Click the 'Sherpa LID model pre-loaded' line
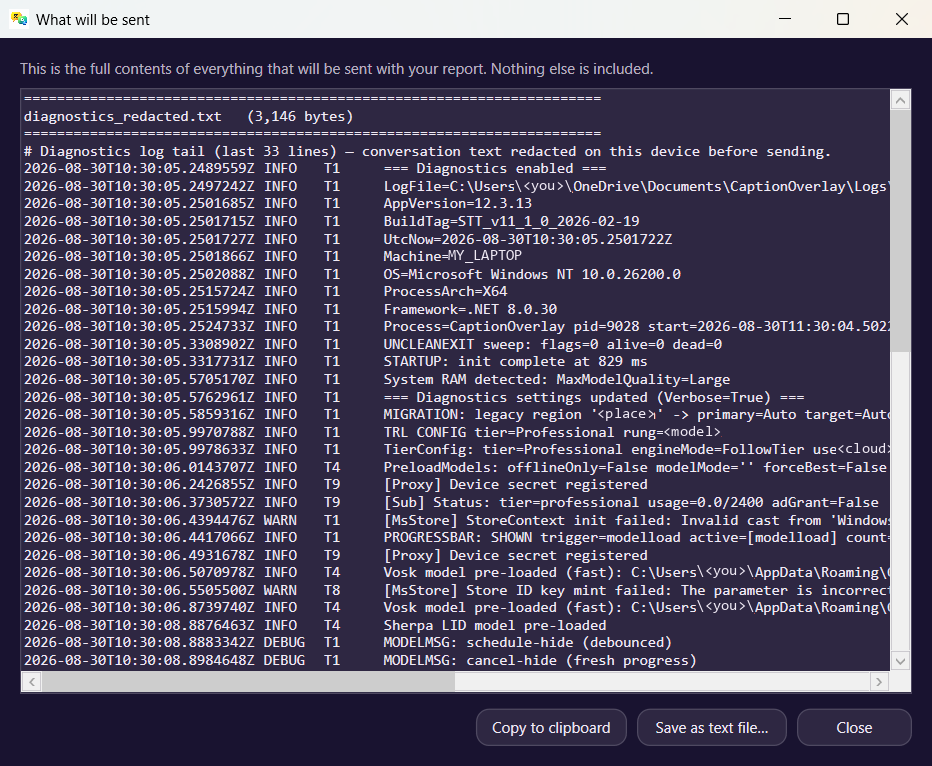This screenshot has height=766, width=932. [x=315, y=626]
